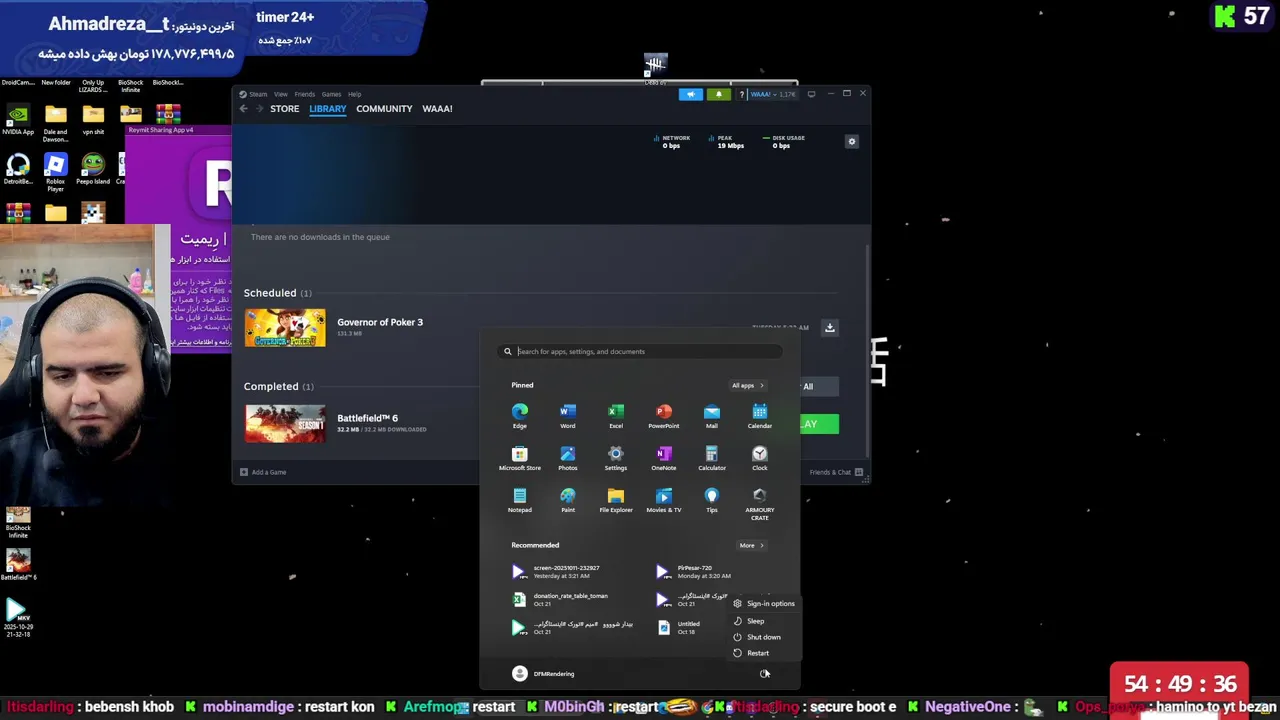Open Steam notifications bell
Image resolution: width=1280 pixels, height=720 pixels.
pos(718,94)
